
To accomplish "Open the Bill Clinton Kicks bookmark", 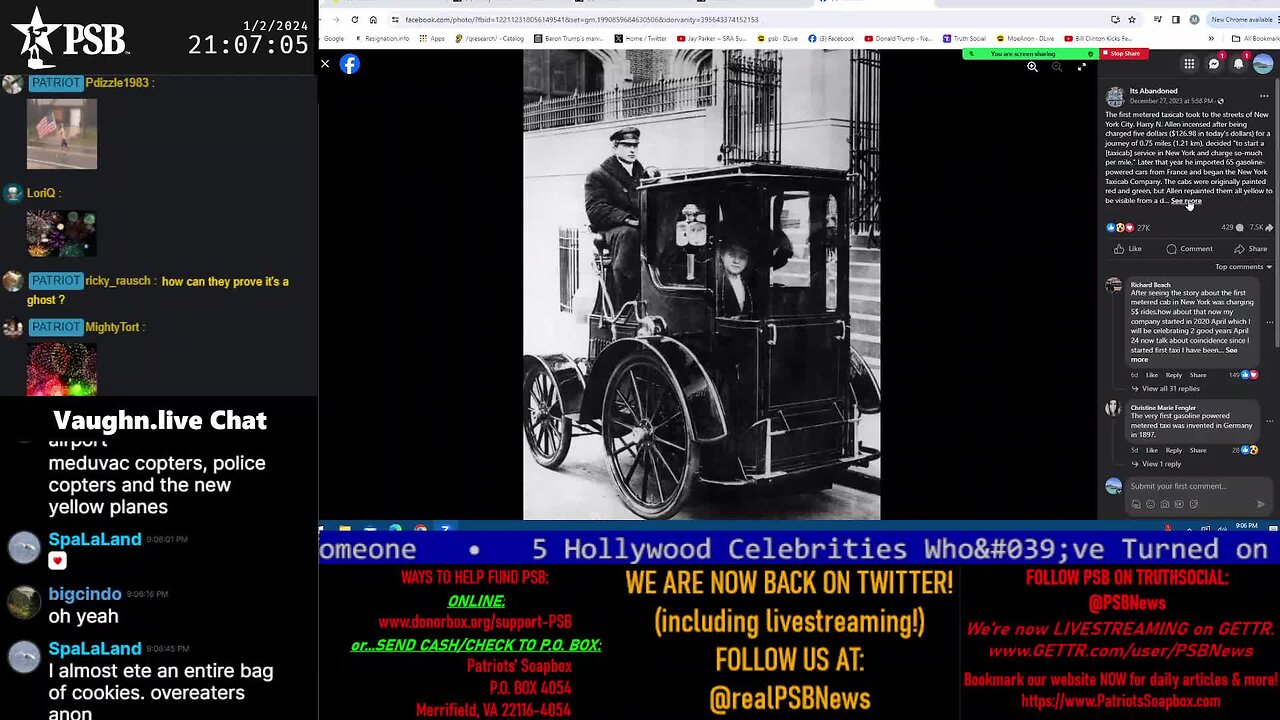I will coord(1099,38).
